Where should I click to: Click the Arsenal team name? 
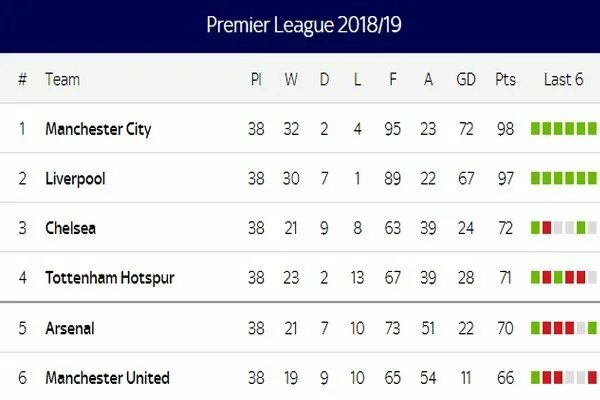click(70, 328)
